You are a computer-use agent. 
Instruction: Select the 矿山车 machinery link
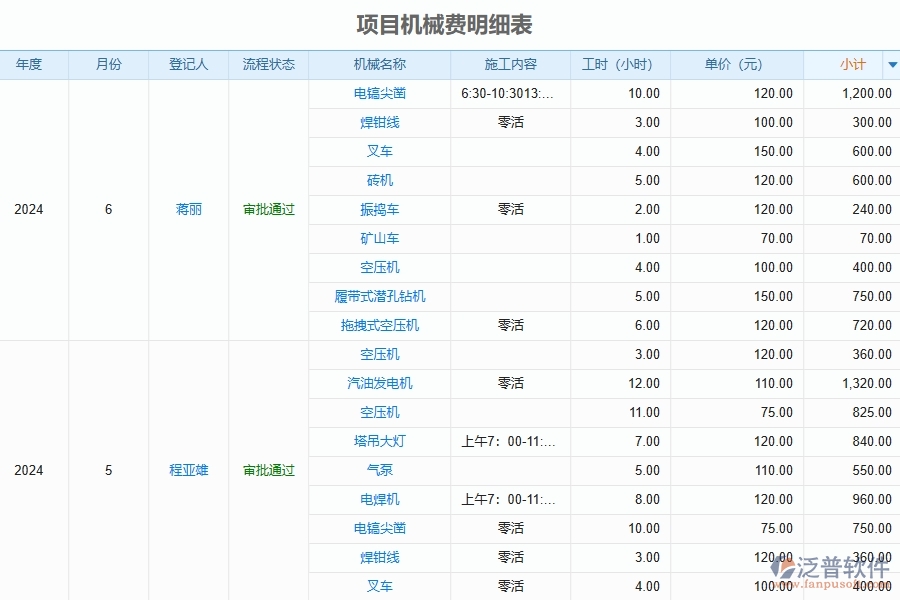tap(380, 238)
